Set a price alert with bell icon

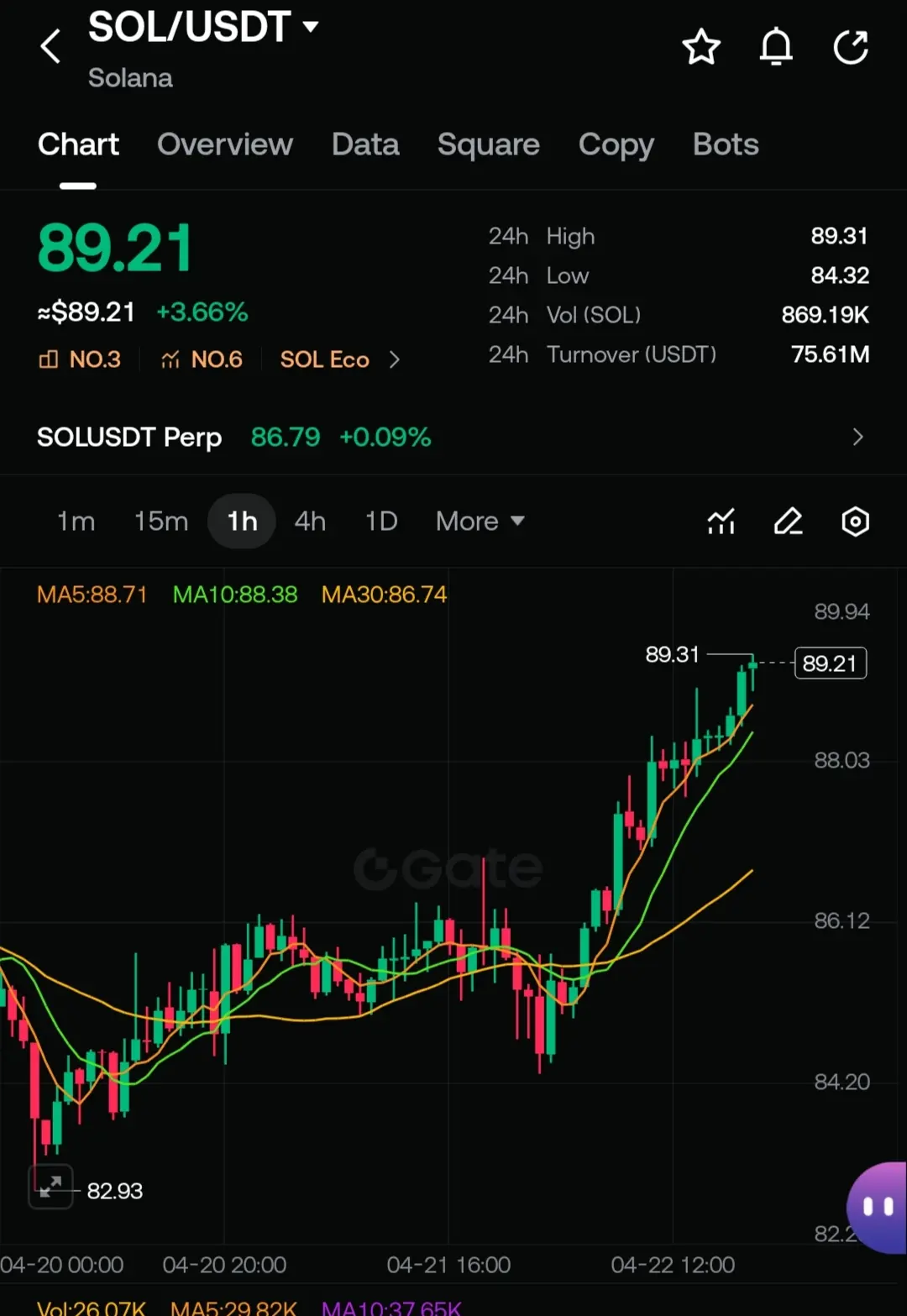click(776, 47)
